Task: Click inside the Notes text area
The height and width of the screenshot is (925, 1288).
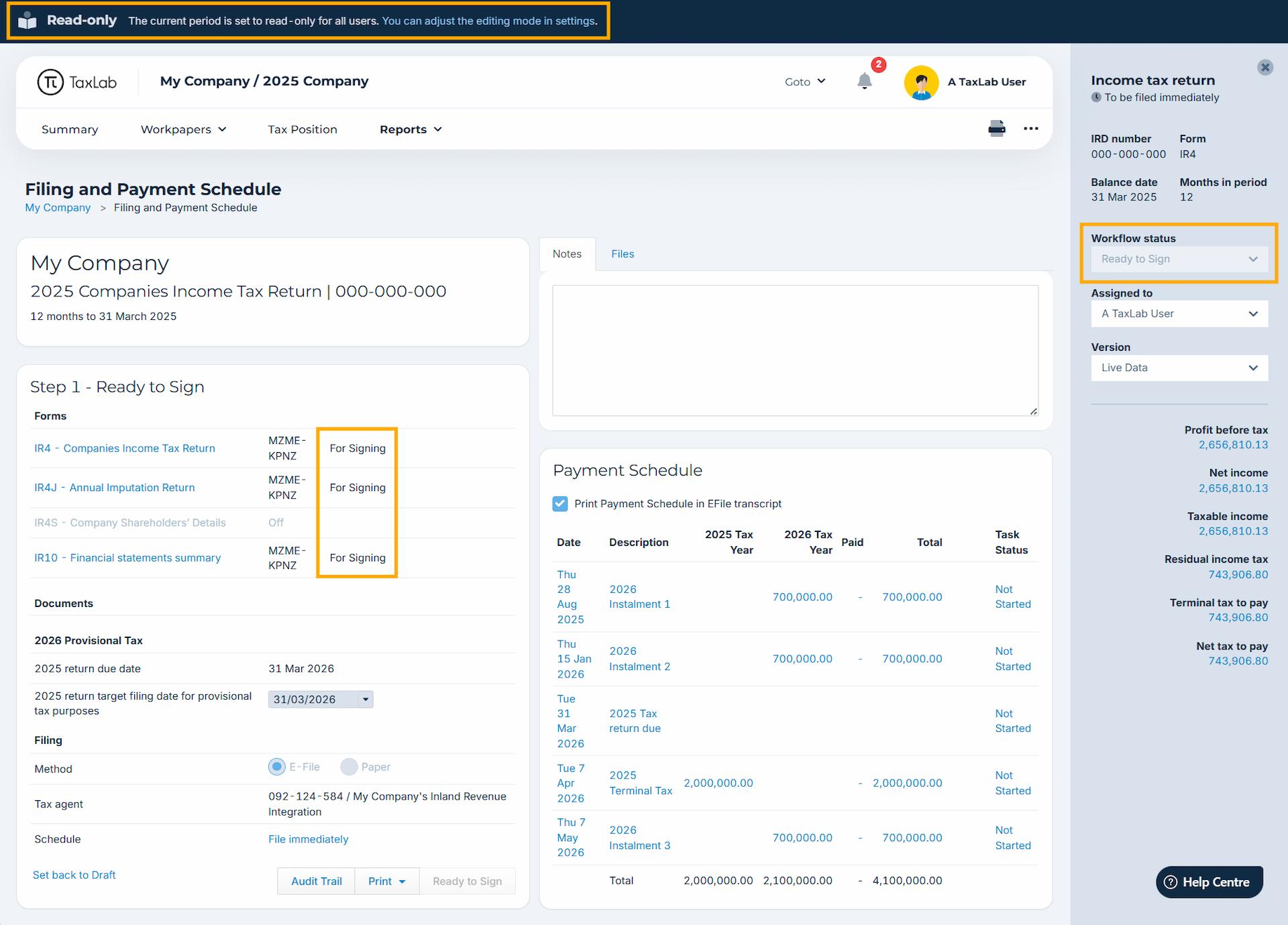Action: [795, 350]
